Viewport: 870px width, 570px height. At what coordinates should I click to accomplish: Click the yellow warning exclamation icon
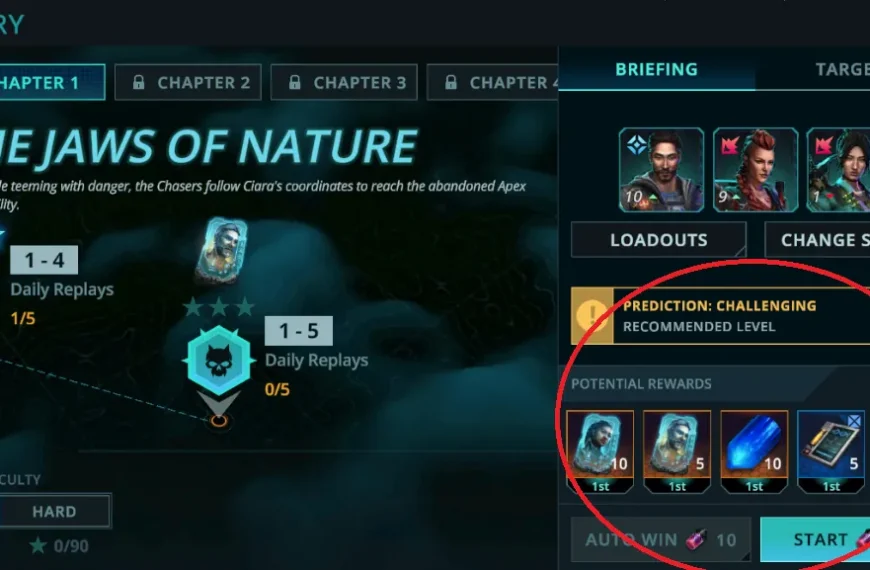point(592,316)
